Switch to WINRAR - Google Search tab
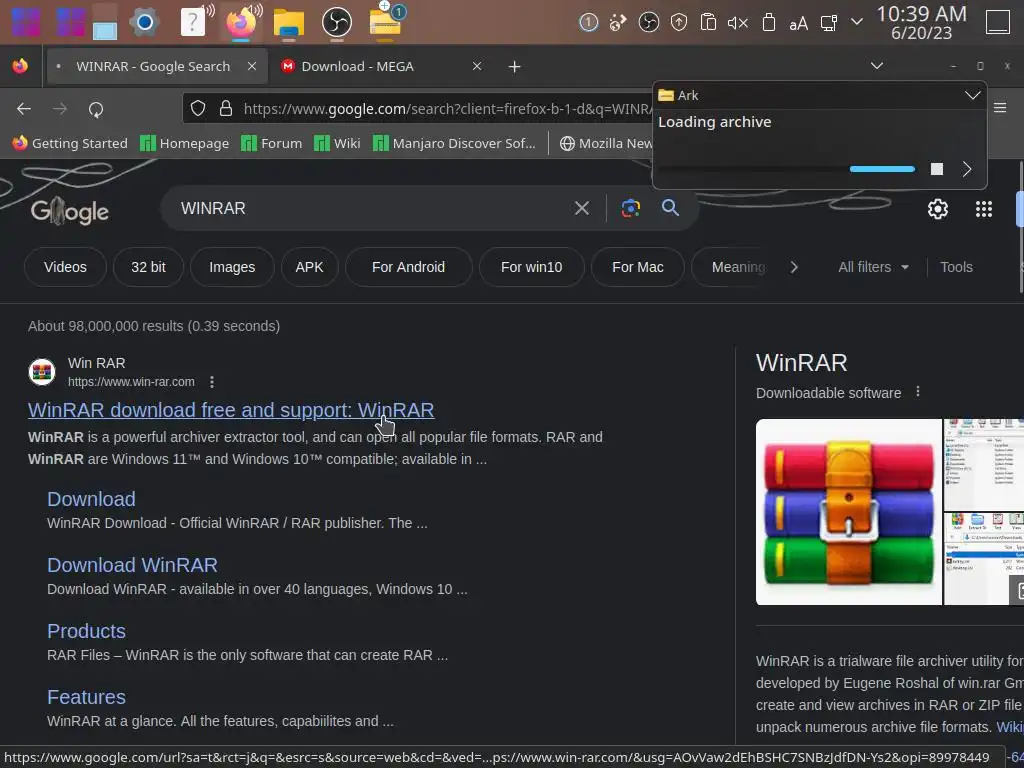 coord(155,66)
